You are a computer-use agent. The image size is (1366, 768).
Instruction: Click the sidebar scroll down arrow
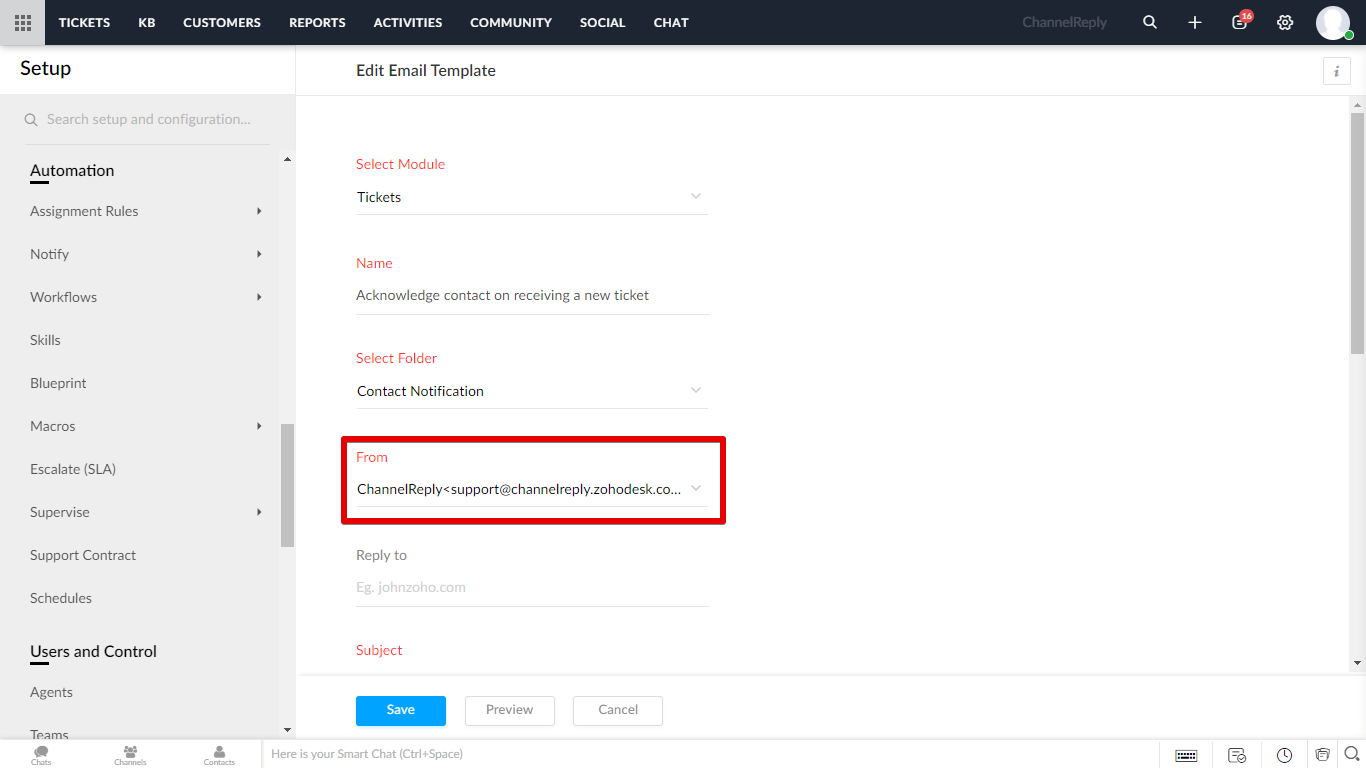pyautogui.click(x=288, y=731)
